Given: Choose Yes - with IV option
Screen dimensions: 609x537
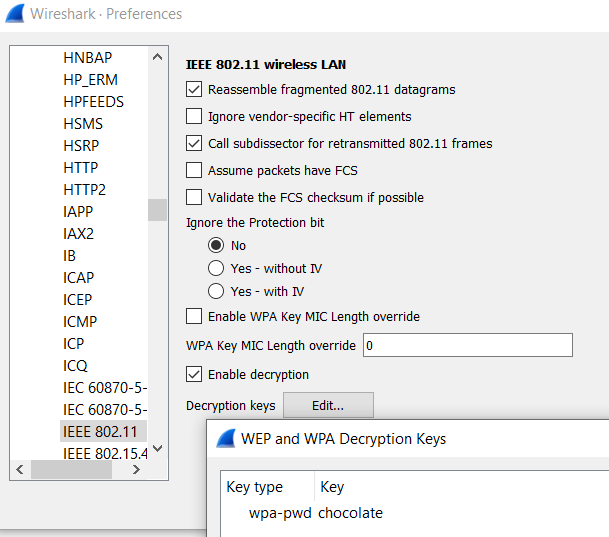Looking at the screenshot, I should pos(216,291).
